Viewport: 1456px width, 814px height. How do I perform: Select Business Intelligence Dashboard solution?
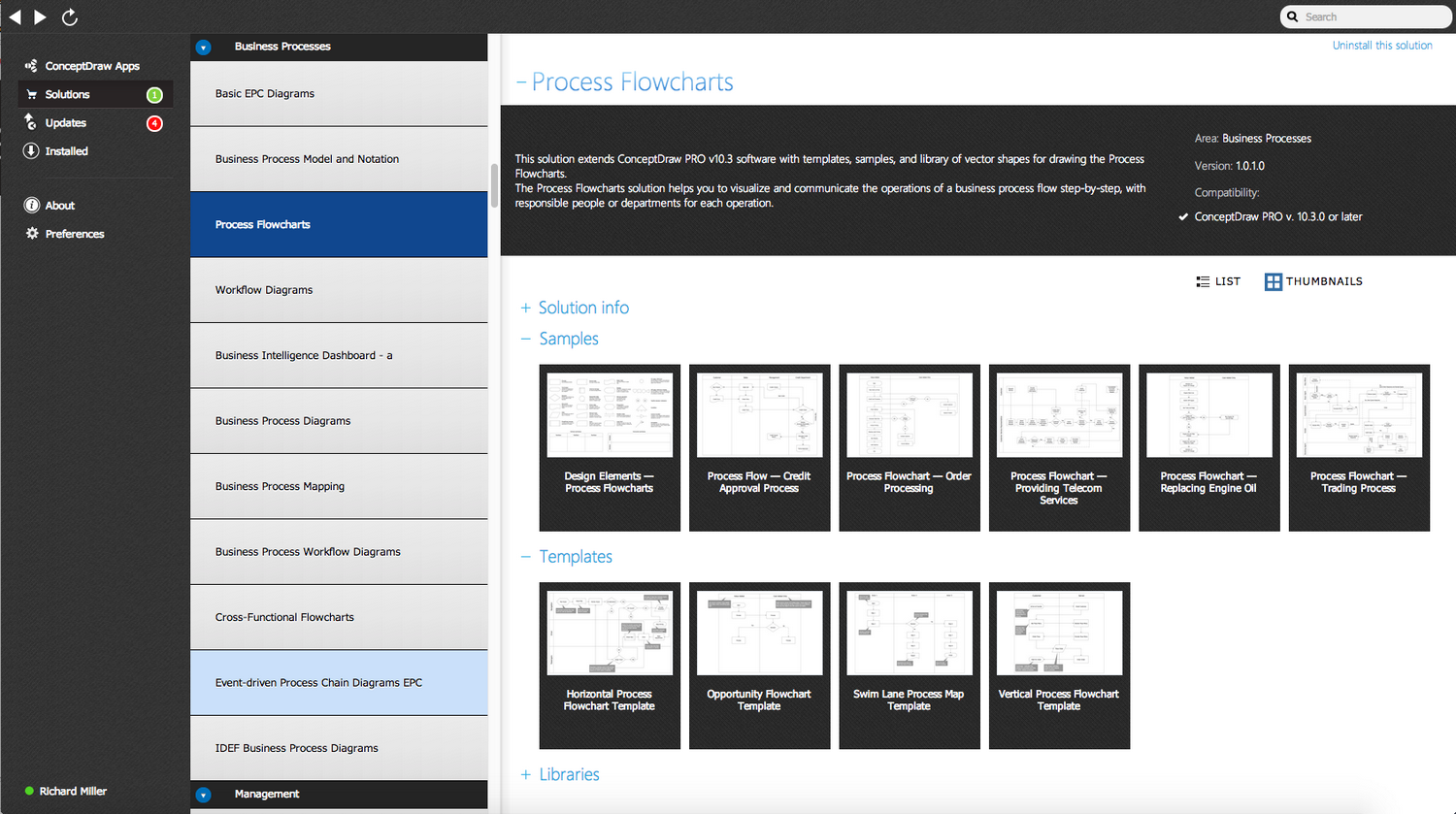tap(339, 355)
